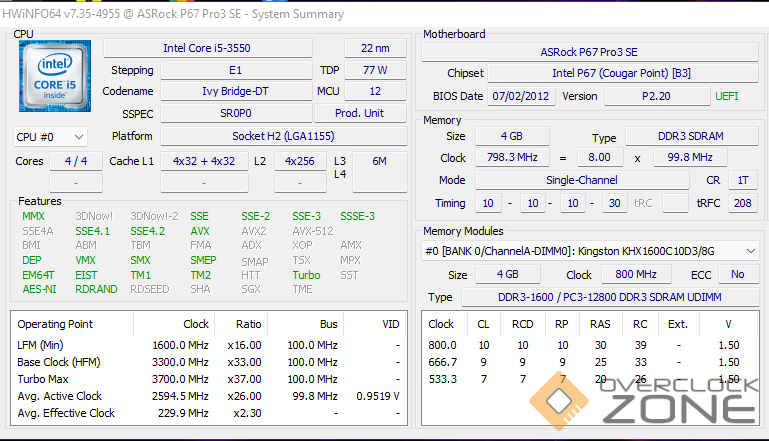Image resolution: width=769 pixels, height=441 pixels.
Task: Click the Intel Core i5-3550 name field
Action: [219, 48]
